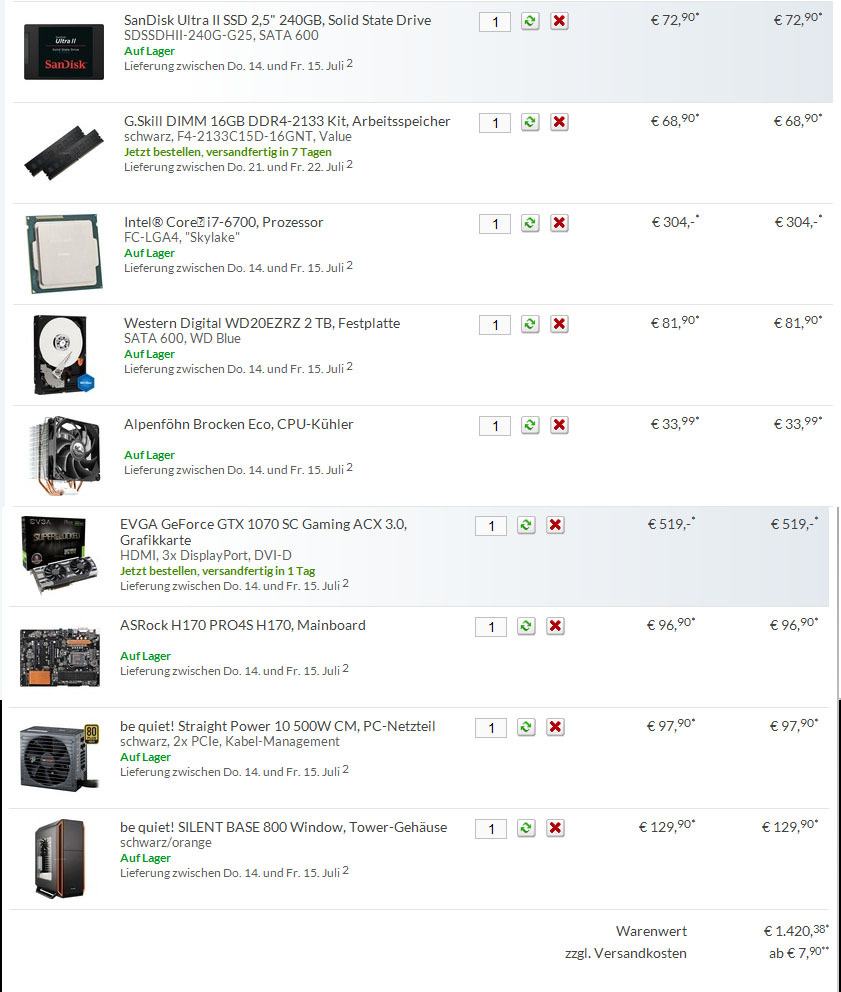Select quantity box of be quiet! SILENT BASE 800
This screenshot has height=992, width=841.
491,829
